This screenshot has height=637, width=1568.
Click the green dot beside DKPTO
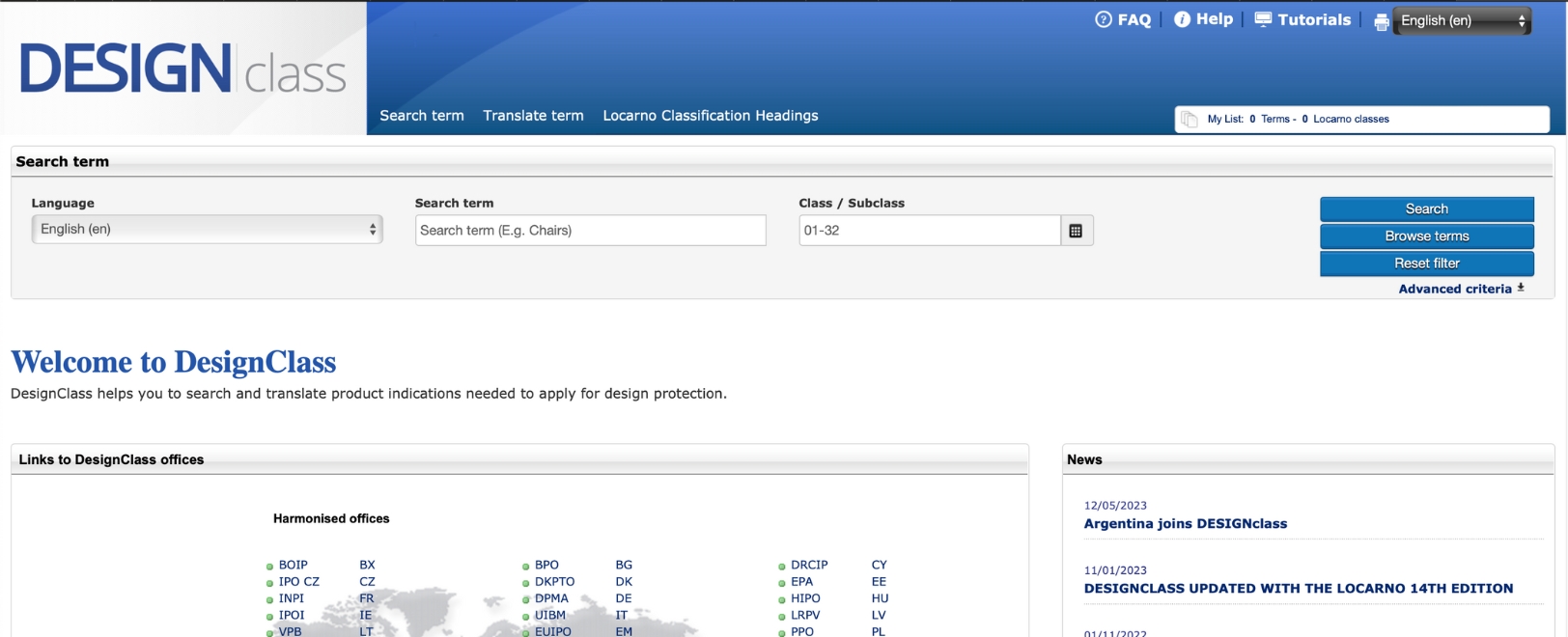[525, 583]
